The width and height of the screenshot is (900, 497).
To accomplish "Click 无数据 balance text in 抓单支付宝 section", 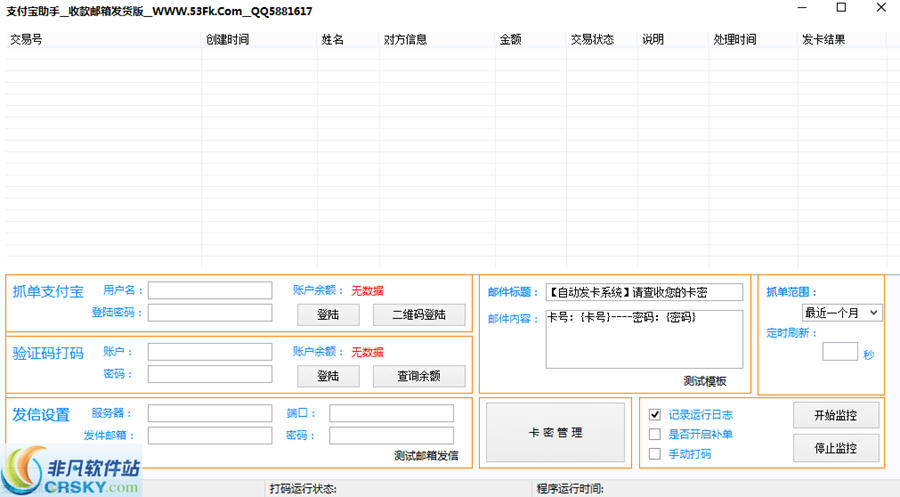I will (x=367, y=291).
